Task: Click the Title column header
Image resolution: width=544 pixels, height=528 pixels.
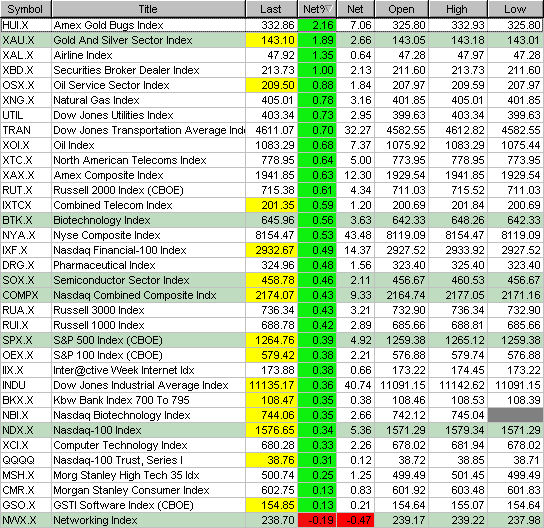Action: click(148, 9)
